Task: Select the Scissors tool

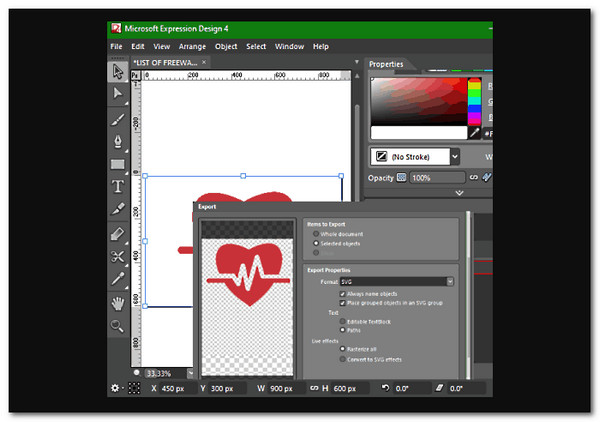Action: tap(117, 256)
